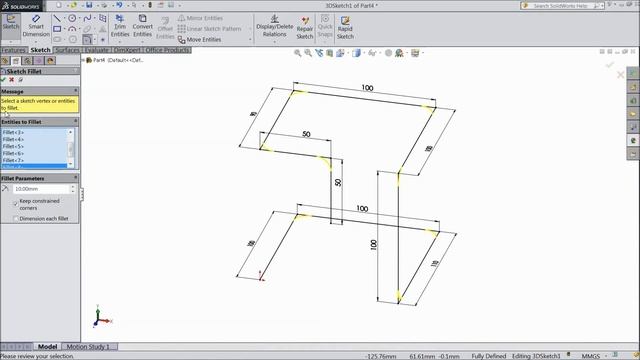Click the Edit Appearance sphere icon
This screenshot has width=640, height=360.
click(x=389, y=53)
